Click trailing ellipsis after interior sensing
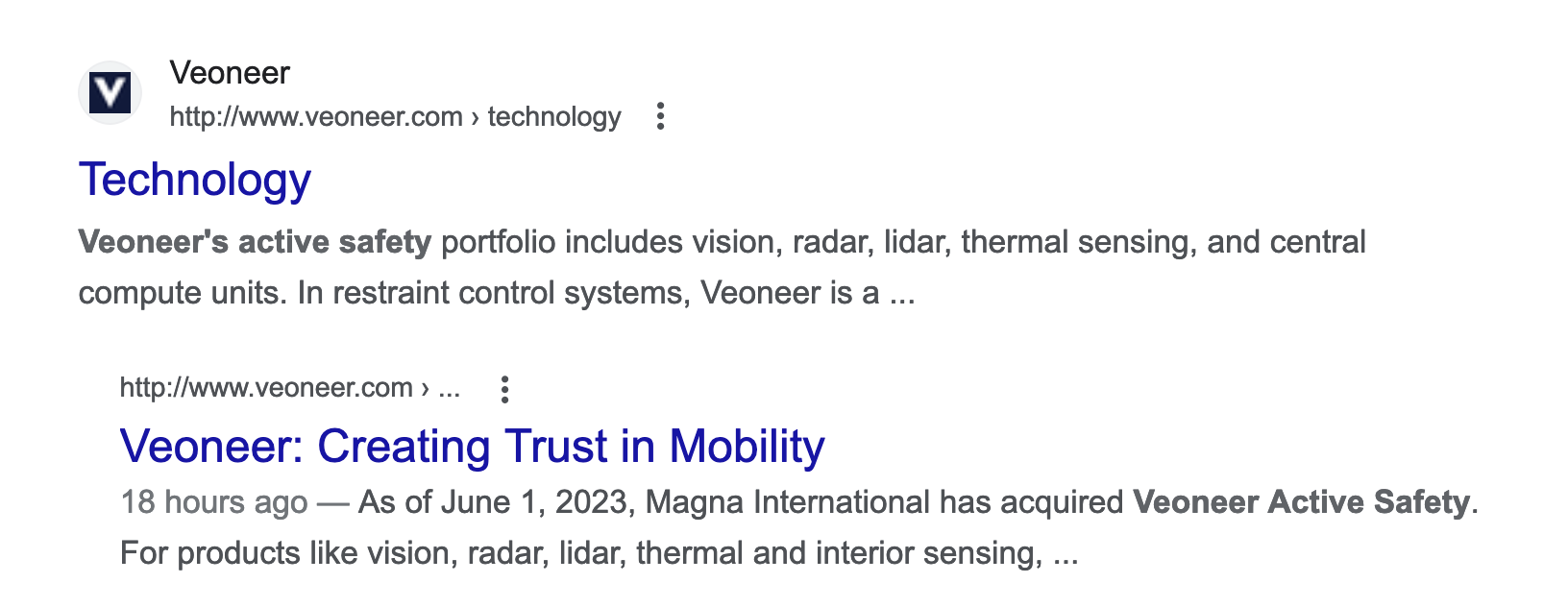 [x=1066, y=556]
